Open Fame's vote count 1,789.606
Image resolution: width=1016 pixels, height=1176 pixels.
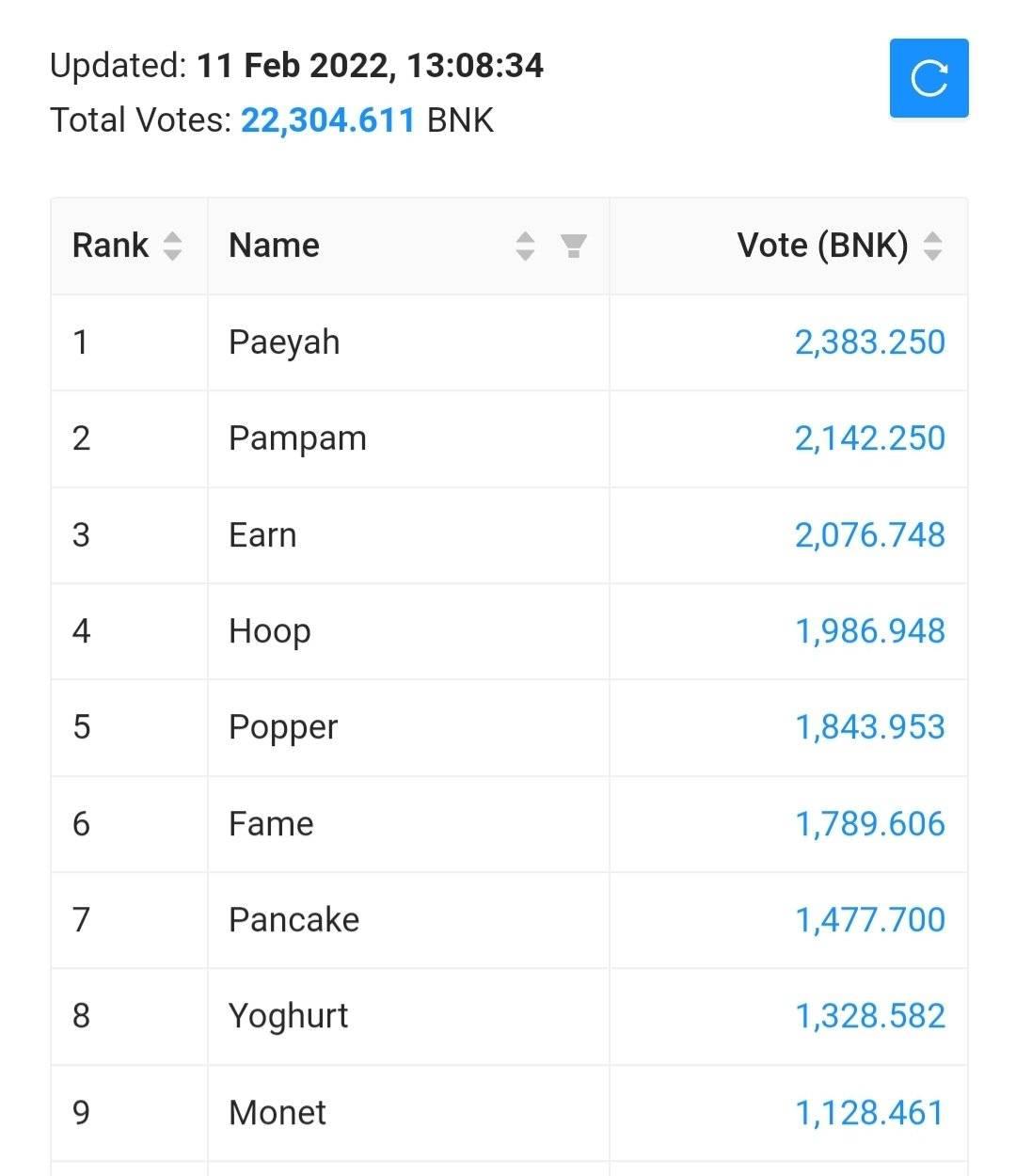tap(869, 824)
